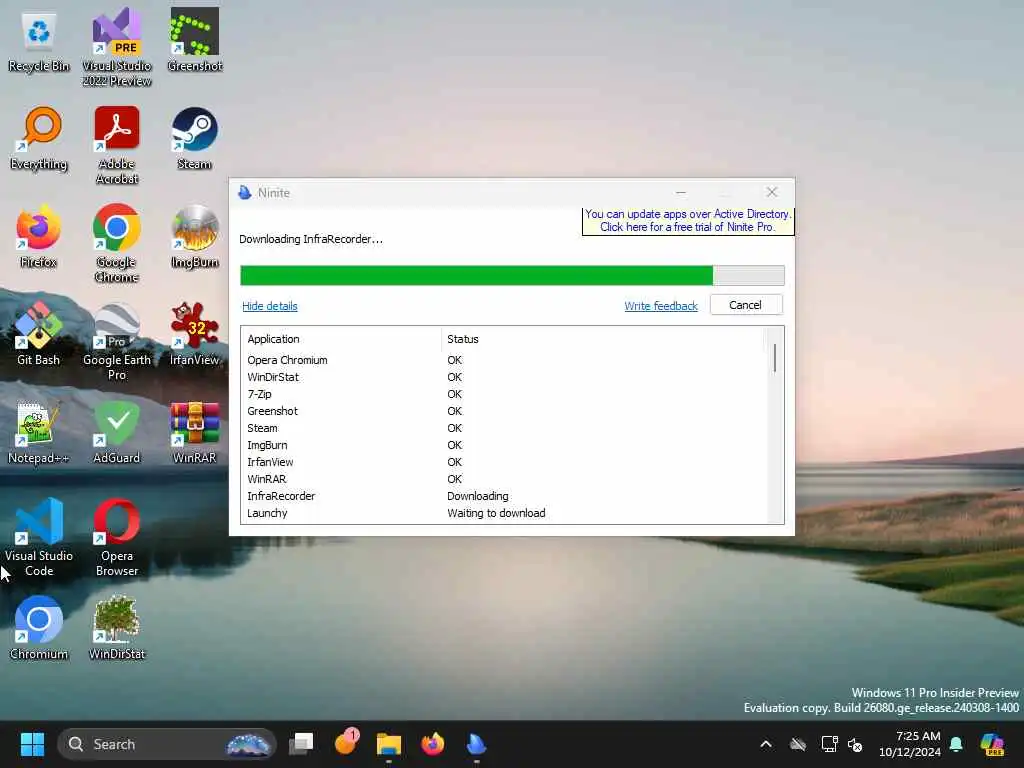Select the Everything search desktop icon

[39, 139]
